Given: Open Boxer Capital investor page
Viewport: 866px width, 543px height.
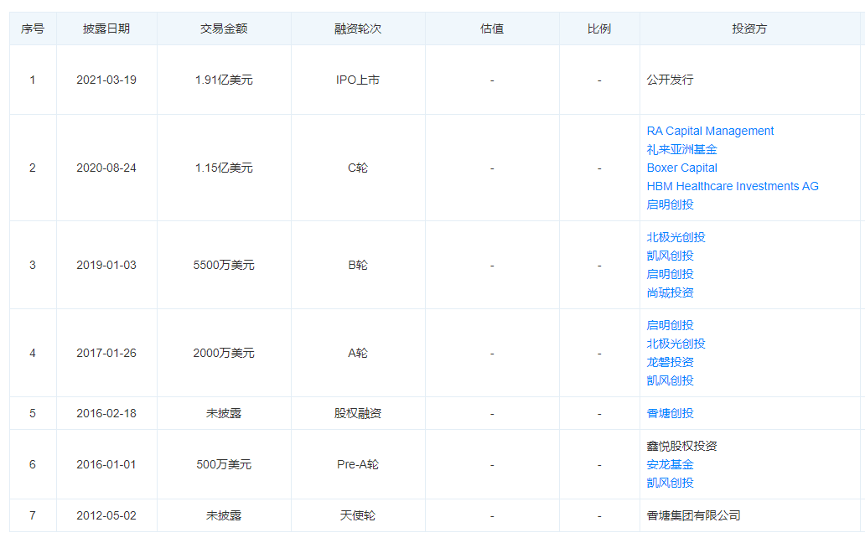Looking at the screenshot, I should [682, 168].
